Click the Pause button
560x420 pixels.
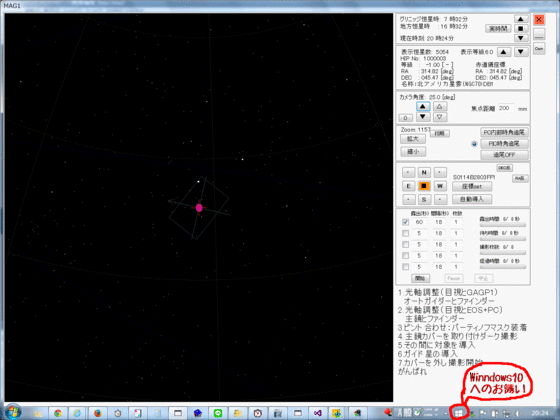click(x=453, y=278)
